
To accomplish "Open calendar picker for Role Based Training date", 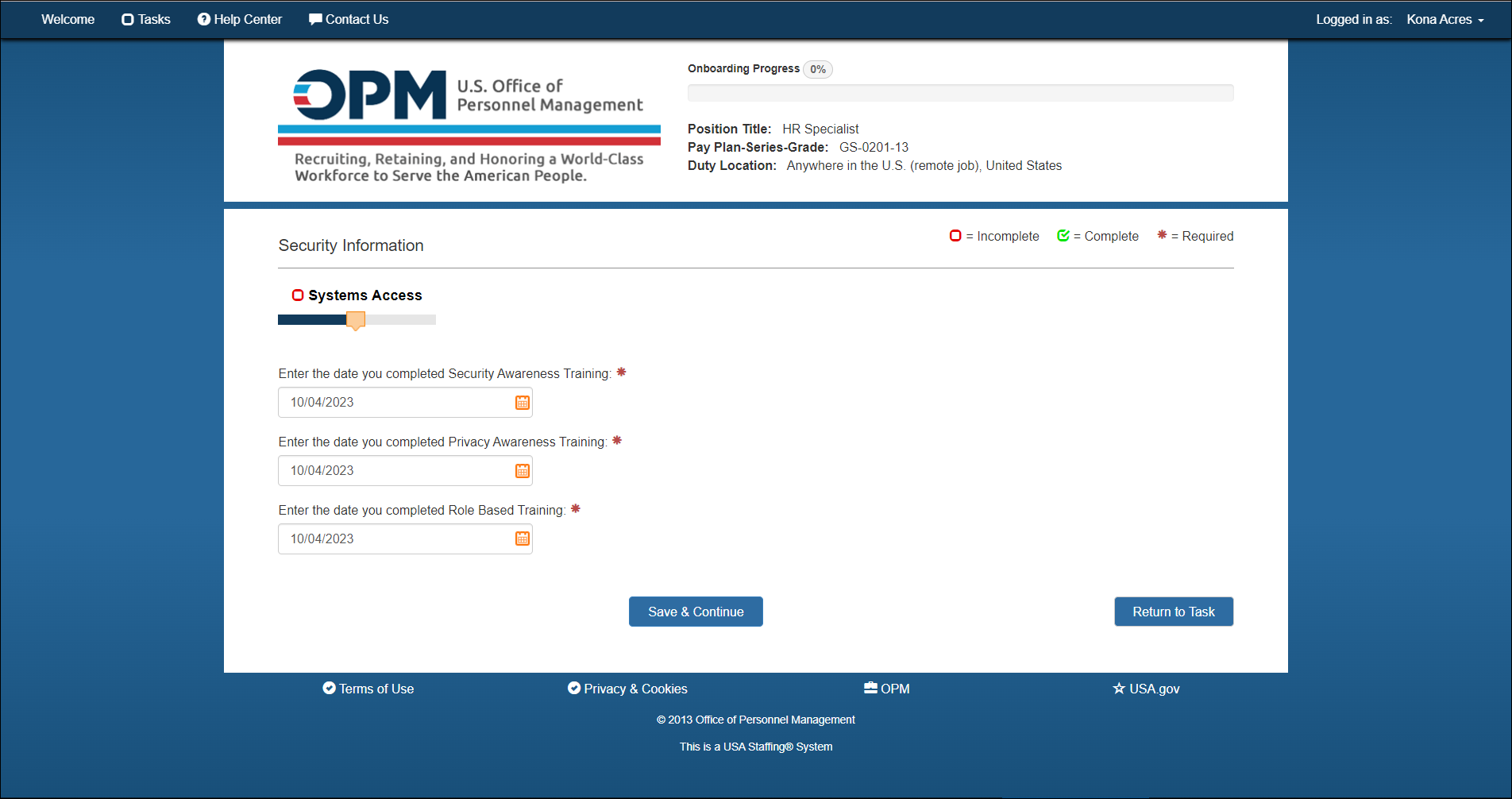I will 522,539.
